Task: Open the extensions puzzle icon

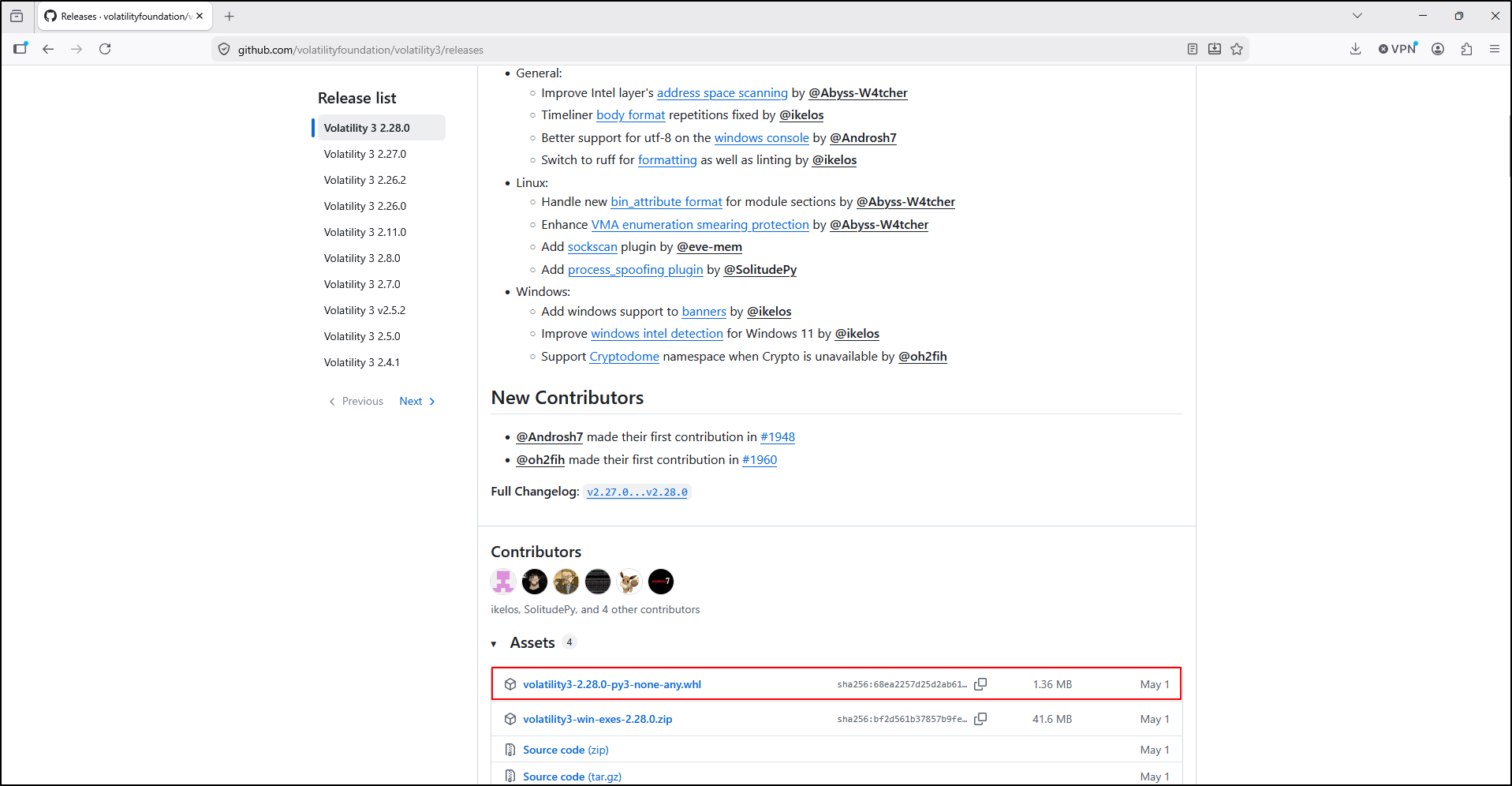Action: click(1466, 49)
